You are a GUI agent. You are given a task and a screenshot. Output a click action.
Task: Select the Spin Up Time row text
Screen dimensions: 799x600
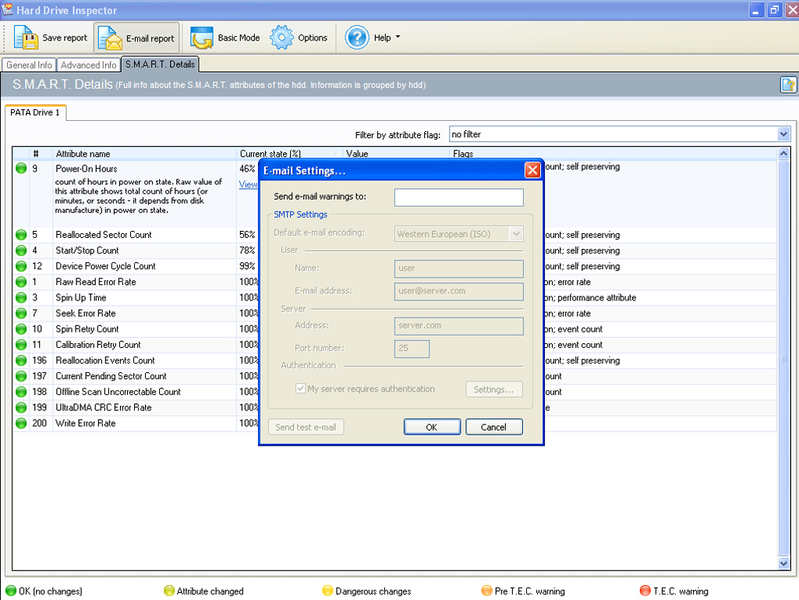coord(81,298)
